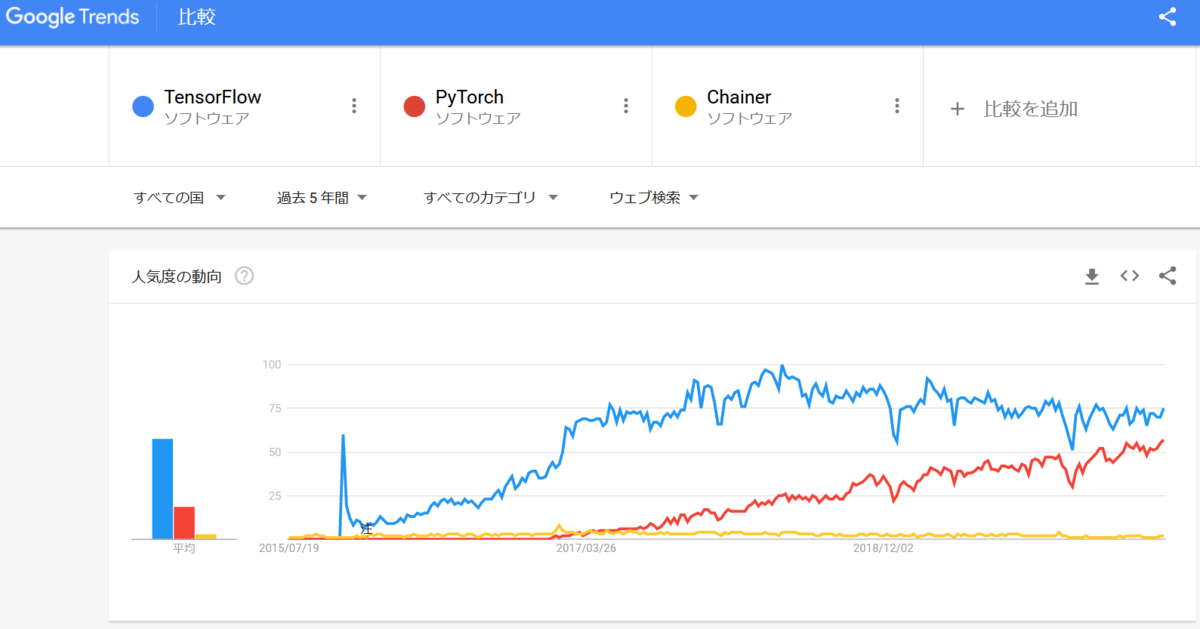Image resolution: width=1200 pixels, height=629 pixels.
Task: Open the three-dot menu for TensorFlow
Action: [x=354, y=106]
